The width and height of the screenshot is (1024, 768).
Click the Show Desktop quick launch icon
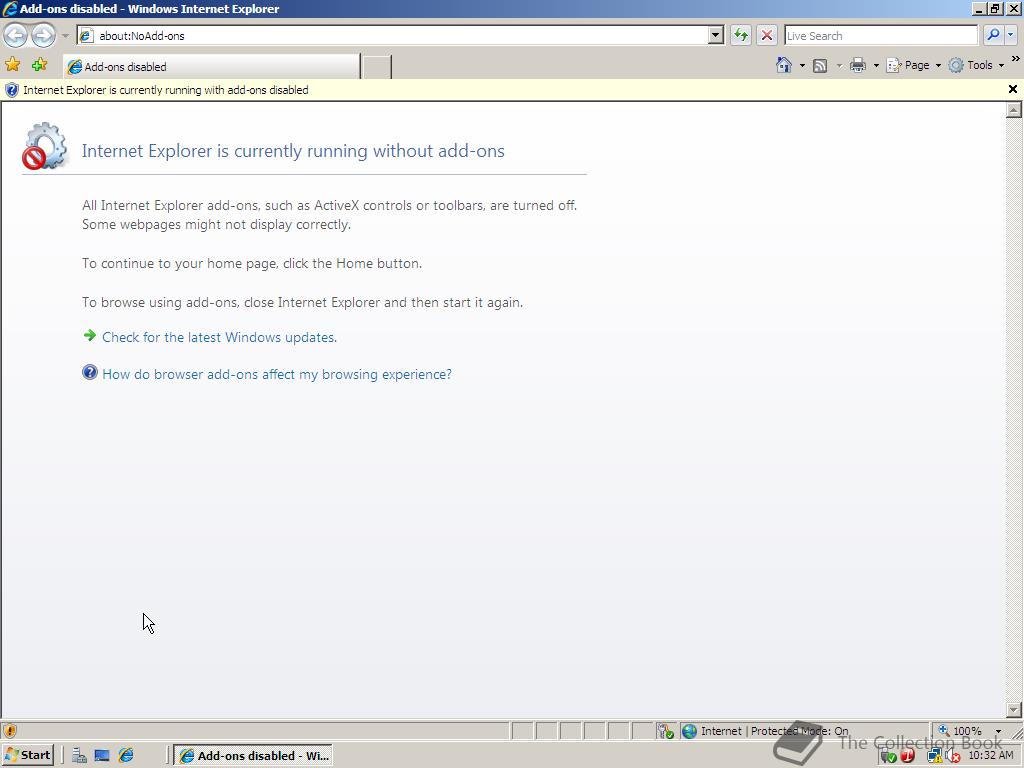tap(102, 756)
